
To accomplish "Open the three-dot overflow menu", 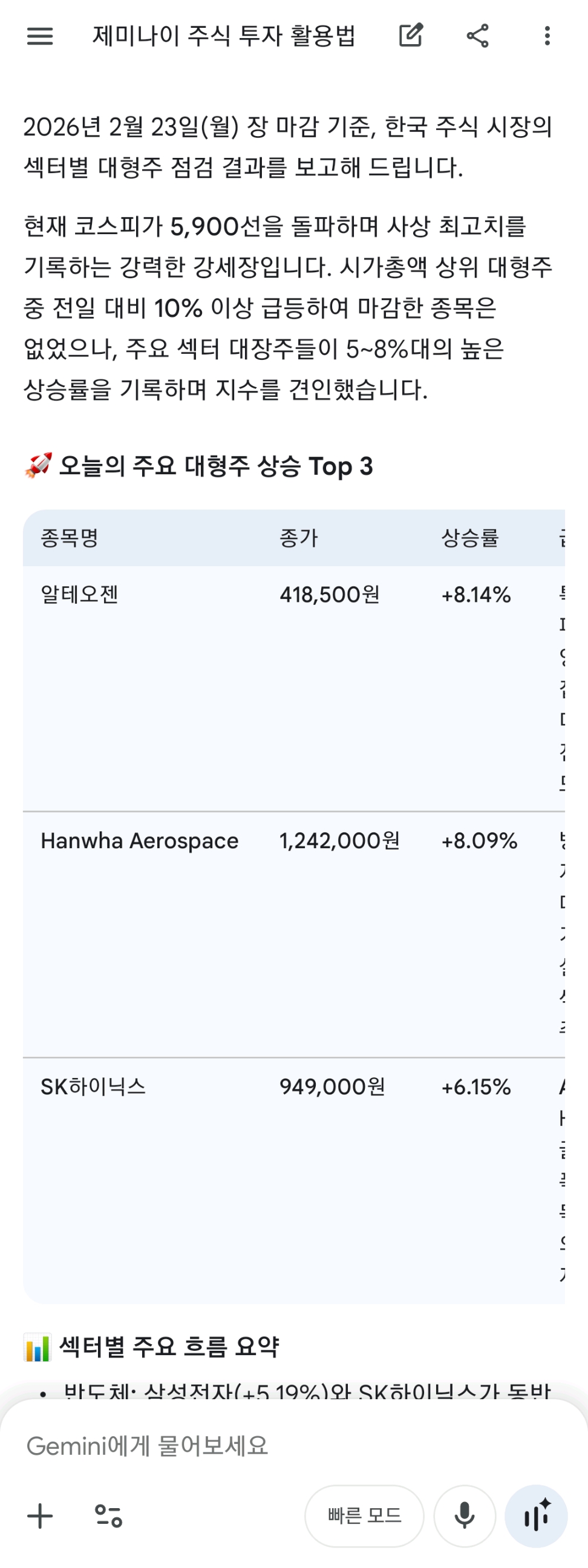I will pyautogui.click(x=547, y=36).
